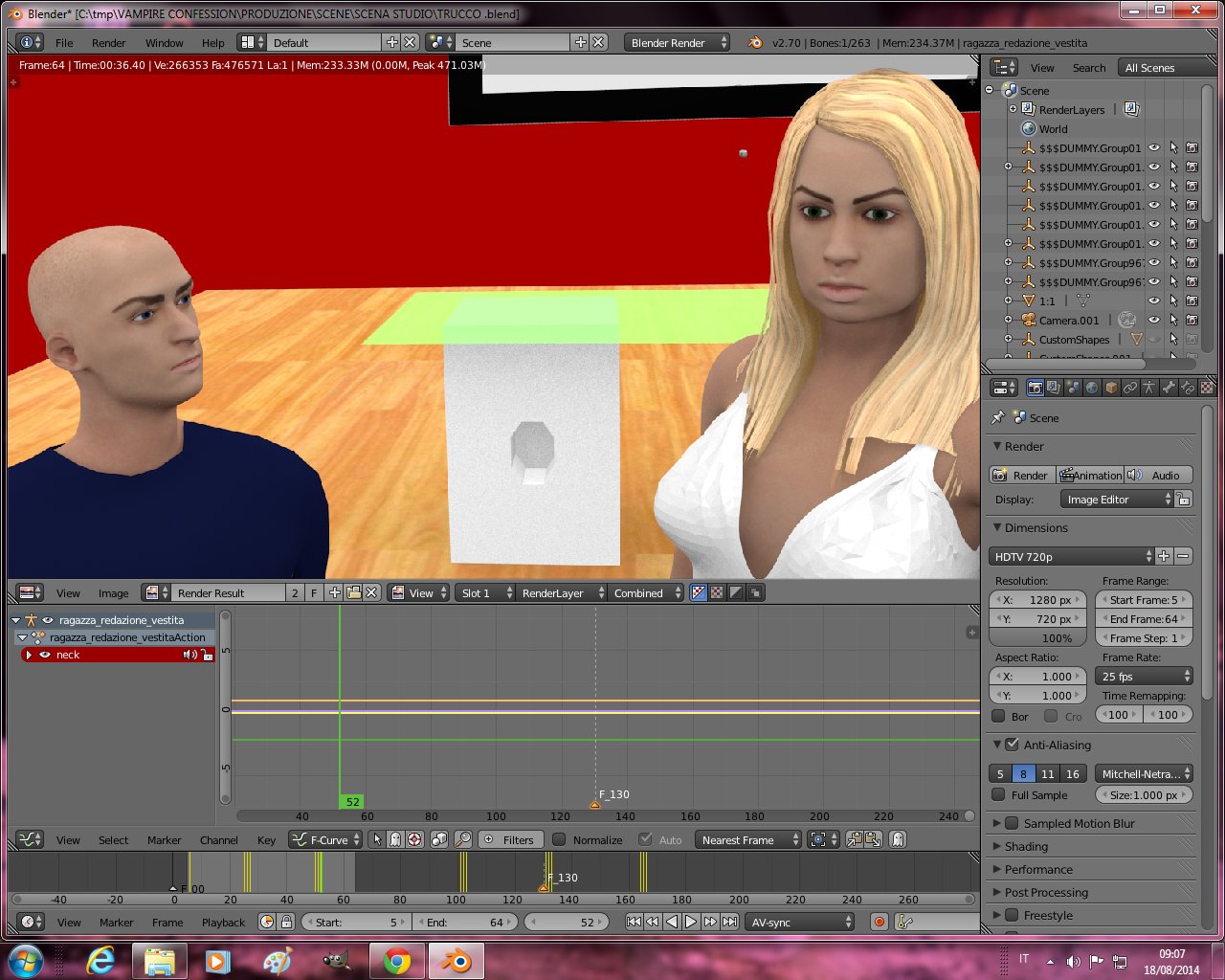Play animation in reverse
Viewport: 1225px width, 980px height.
pos(672,922)
